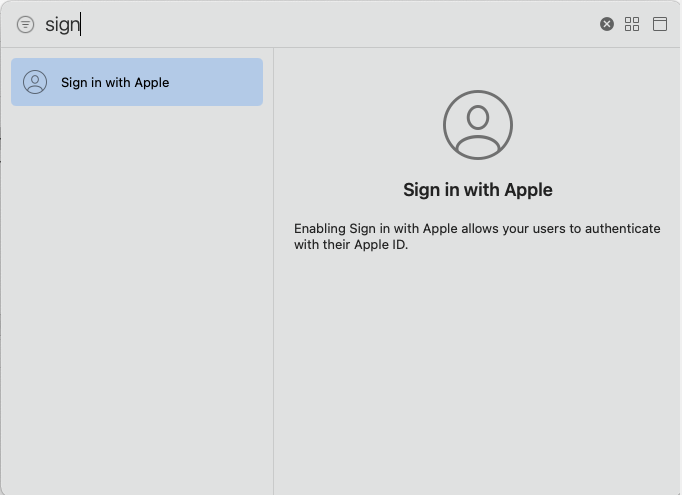Clear the "sign" search text

point(607,24)
